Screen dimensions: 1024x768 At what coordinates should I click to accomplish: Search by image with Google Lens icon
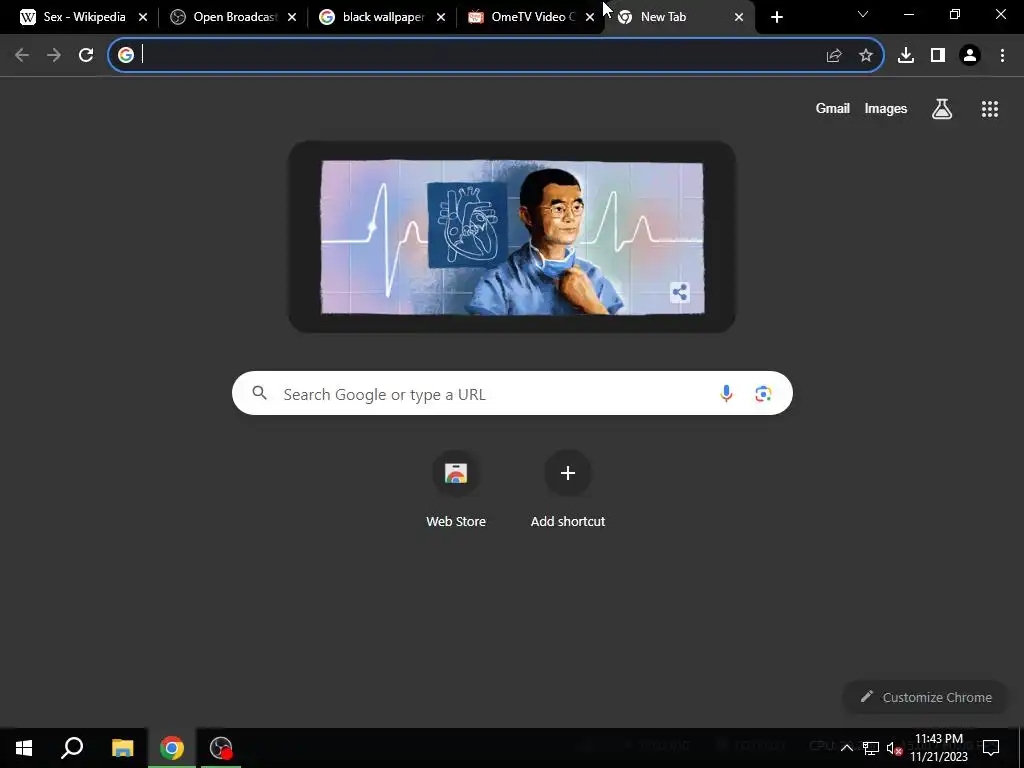point(763,394)
